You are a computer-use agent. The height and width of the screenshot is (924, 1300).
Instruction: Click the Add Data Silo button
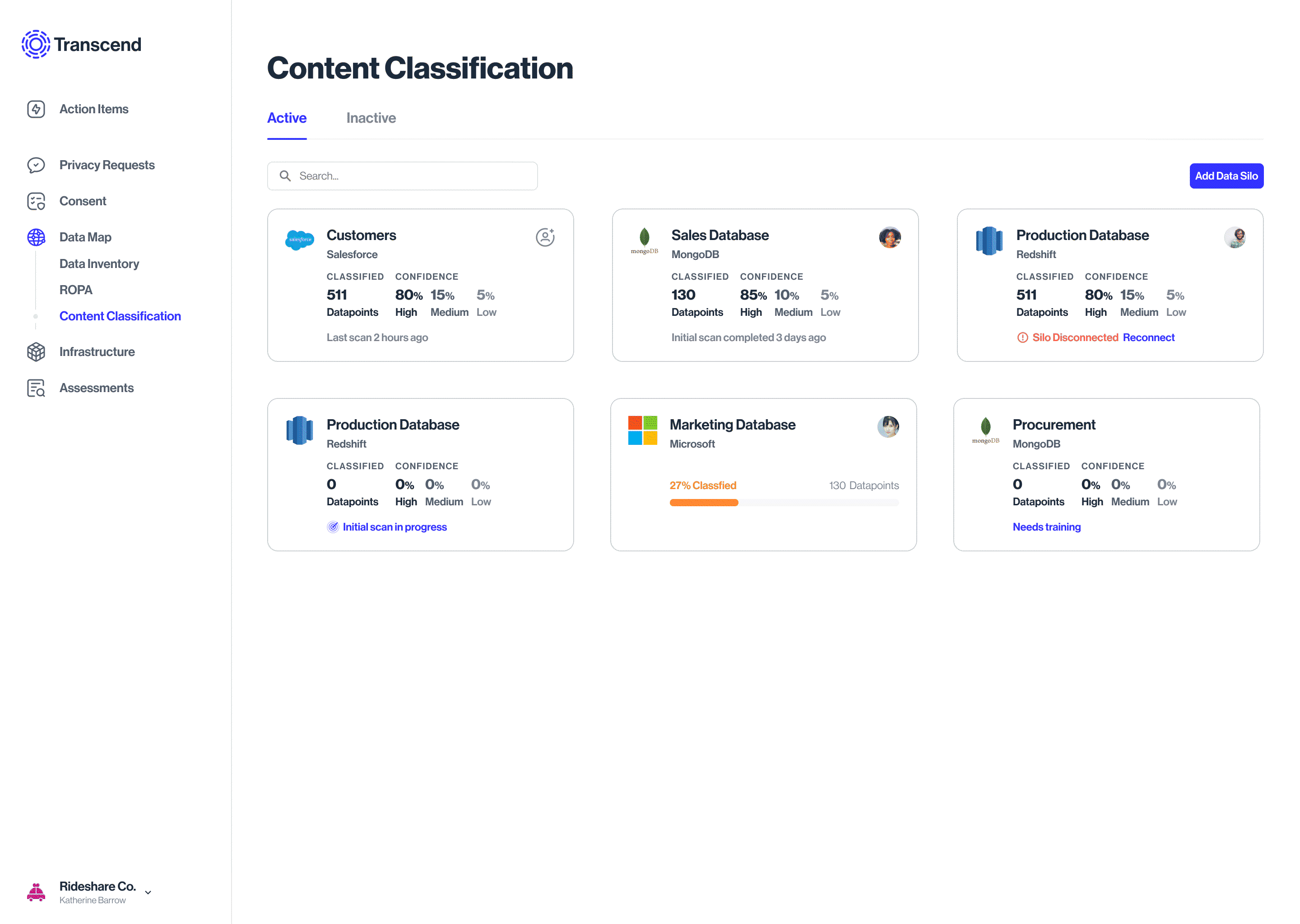click(x=1226, y=176)
